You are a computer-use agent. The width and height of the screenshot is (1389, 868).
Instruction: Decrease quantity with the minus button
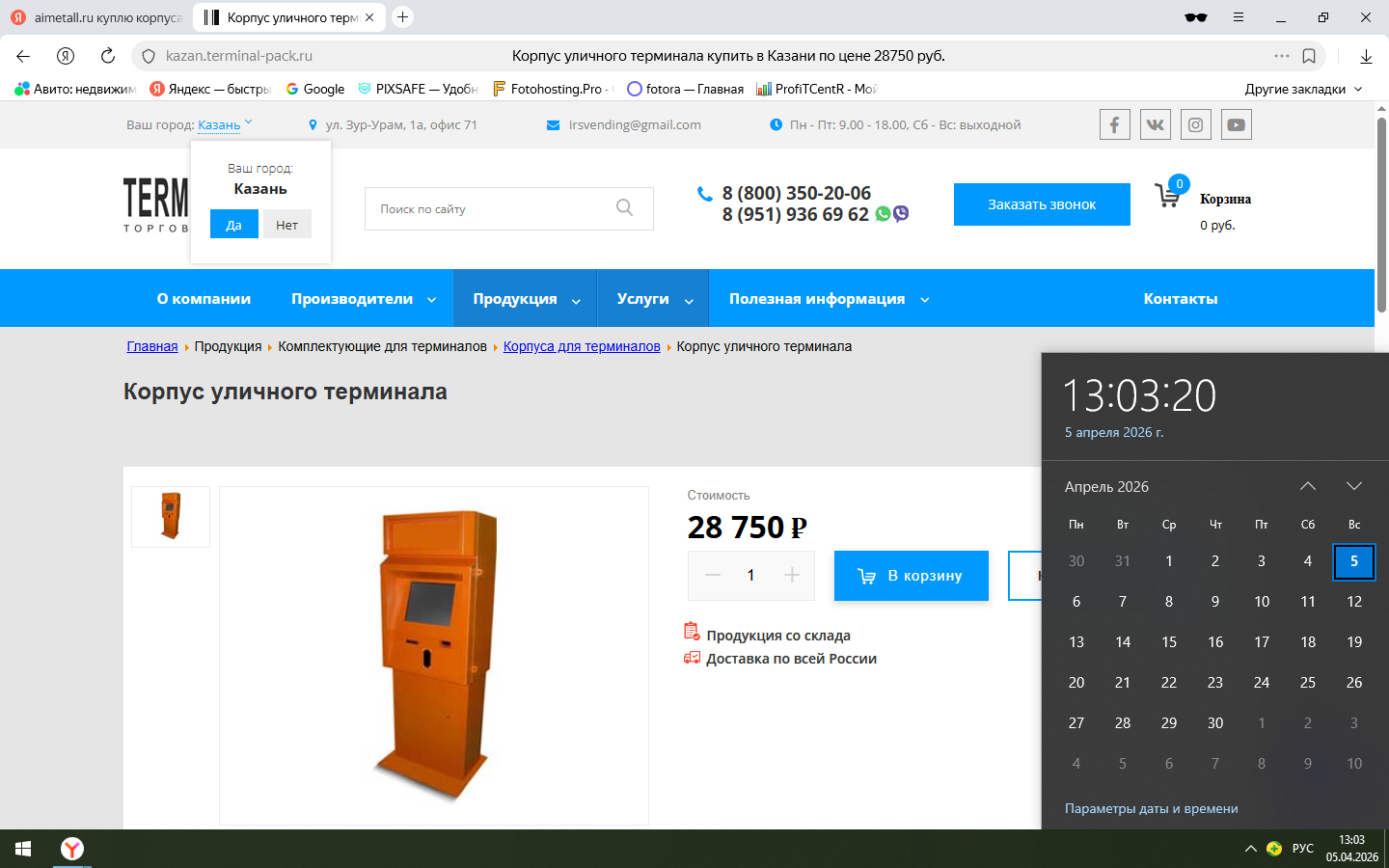point(714,576)
